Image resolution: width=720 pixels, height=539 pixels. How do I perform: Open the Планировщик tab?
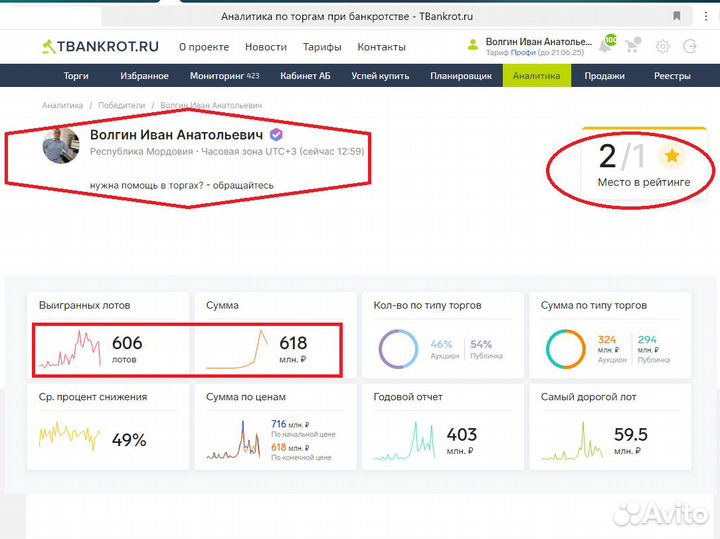pos(461,76)
